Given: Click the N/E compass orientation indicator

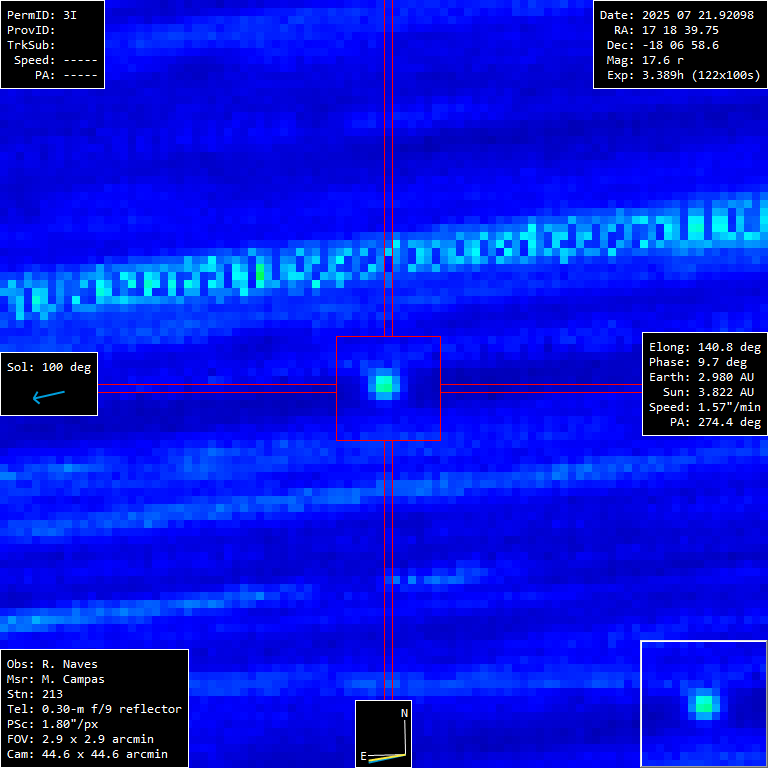Looking at the screenshot, I should pos(384,734).
